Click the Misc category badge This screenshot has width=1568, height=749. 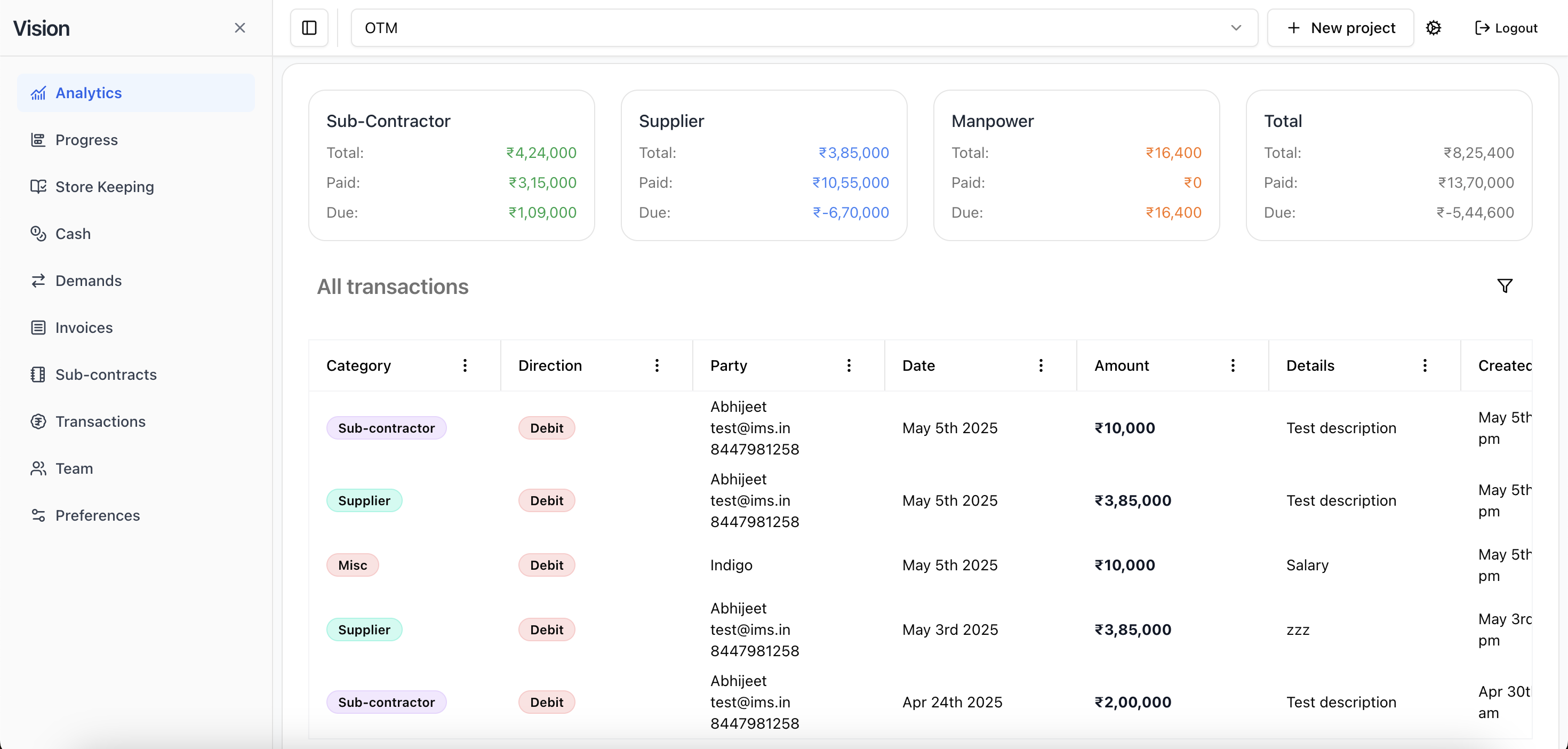(x=353, y=565)
